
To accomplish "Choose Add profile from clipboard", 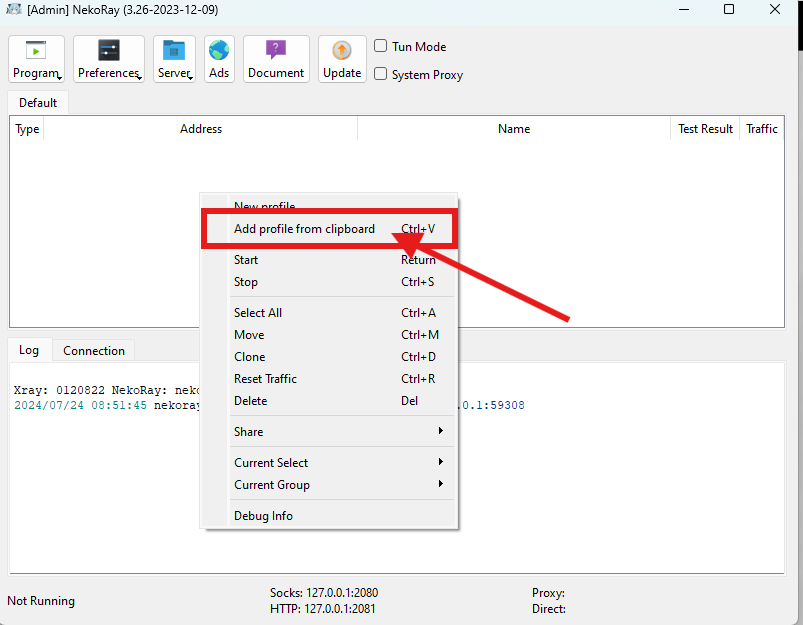I will (328, 228).
